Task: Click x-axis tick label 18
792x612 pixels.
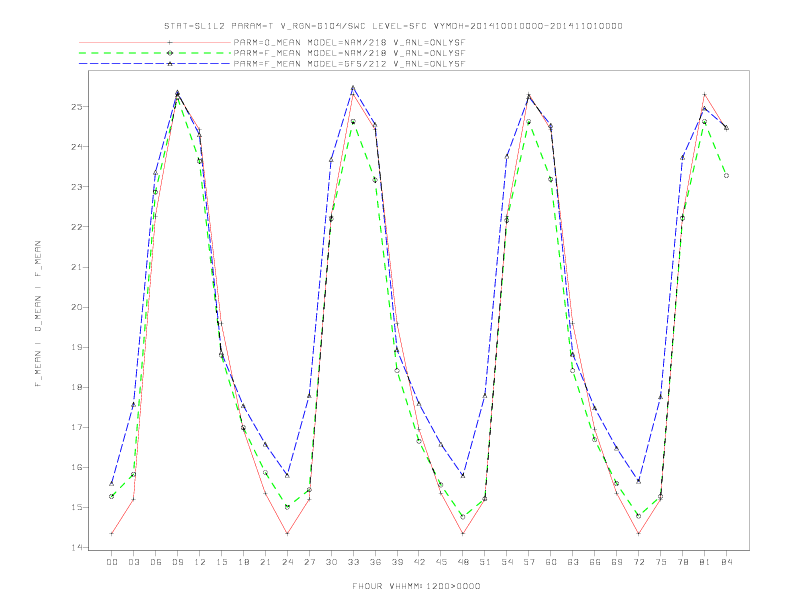Action: pos(243,562)
